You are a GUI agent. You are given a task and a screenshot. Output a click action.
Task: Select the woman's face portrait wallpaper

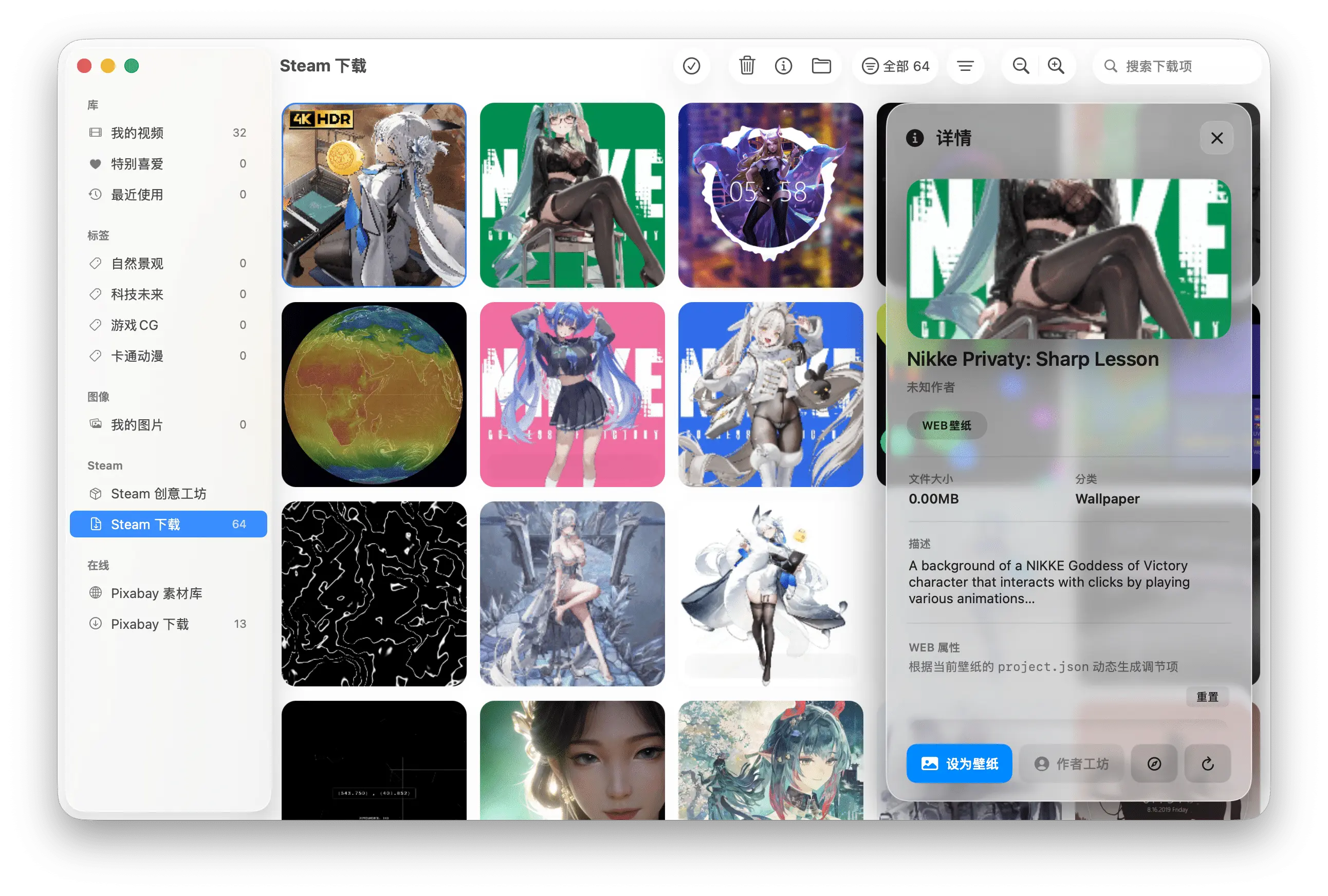tap(572, 761)
